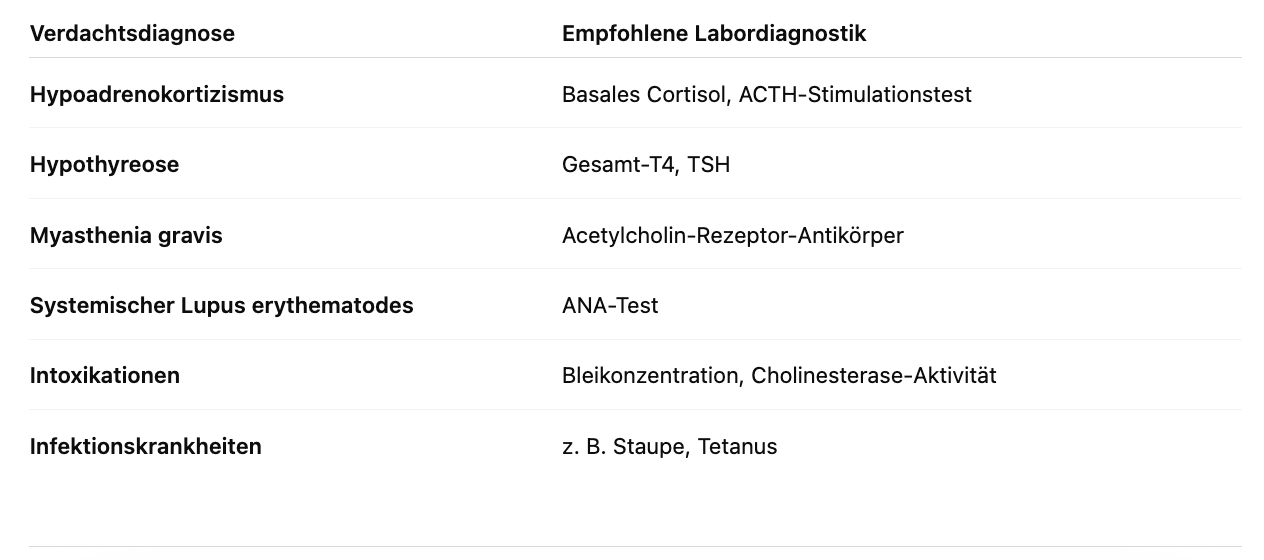Click Systemischer Lupus erythematodes cell
1264x560 pixels.
pyautogui.click(x=221, y=306)
